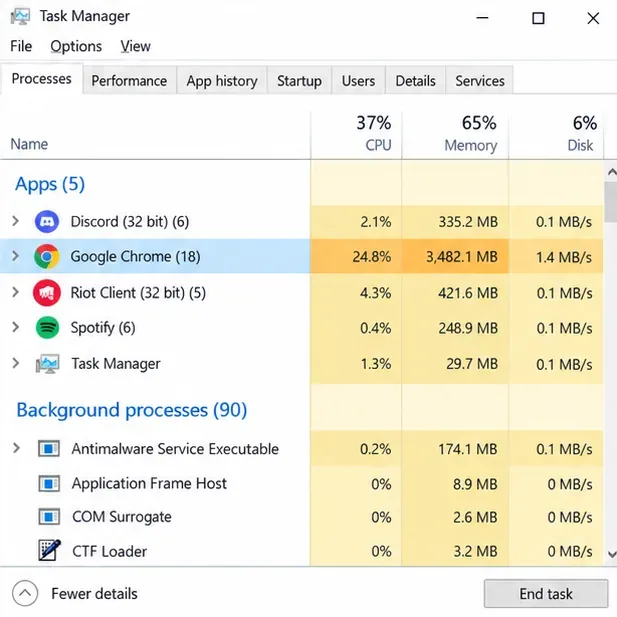This screenshot has height=617, width=617.
Task: Expand the Google Chrome process group
Action: pos(15,256)
